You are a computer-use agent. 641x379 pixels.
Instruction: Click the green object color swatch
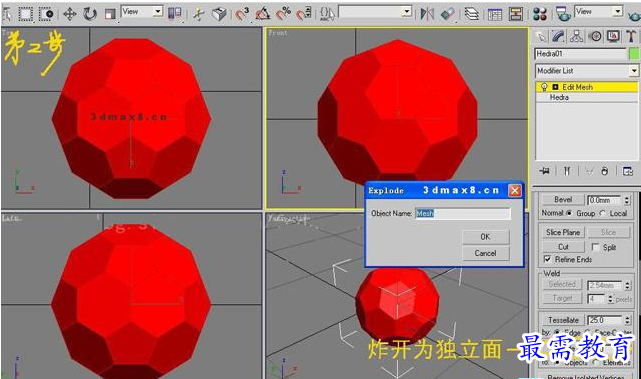point(634,54)
